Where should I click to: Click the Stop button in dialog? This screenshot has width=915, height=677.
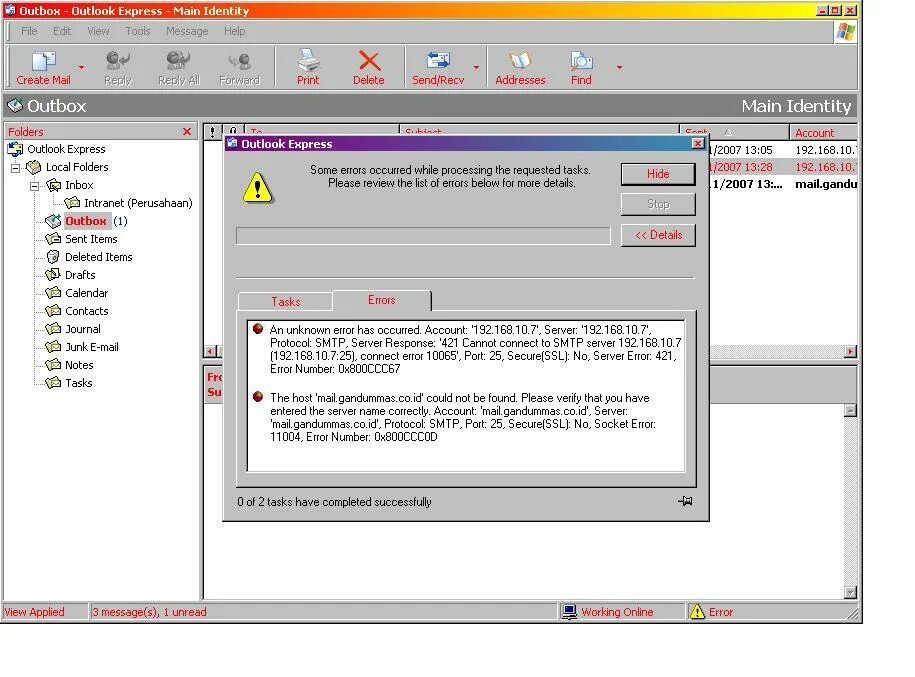click(x=658, y=204)
